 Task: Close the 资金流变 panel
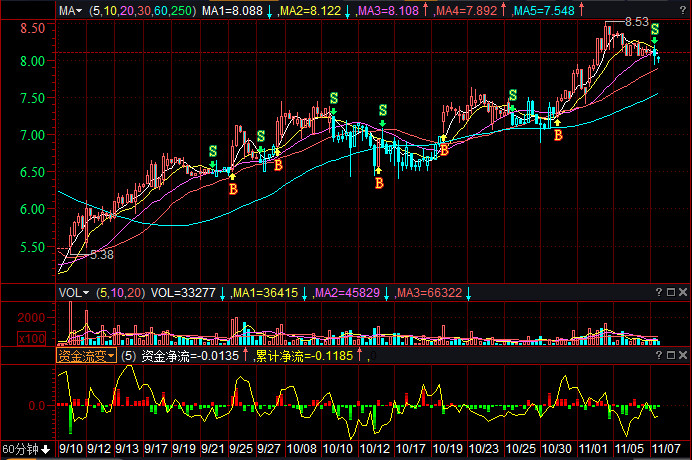pos(683,355)
